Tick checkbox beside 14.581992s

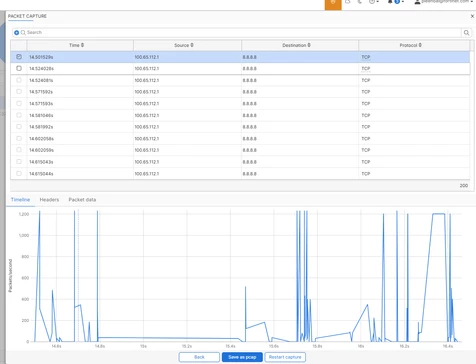click(19, 127)
